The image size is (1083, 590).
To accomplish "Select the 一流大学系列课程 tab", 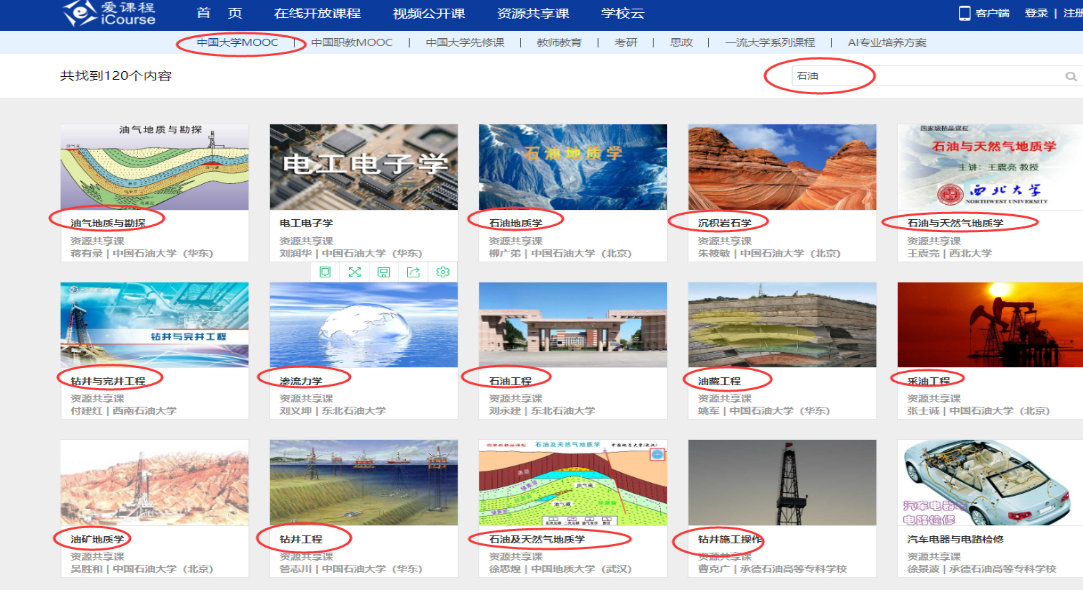I will pos(770,42).
